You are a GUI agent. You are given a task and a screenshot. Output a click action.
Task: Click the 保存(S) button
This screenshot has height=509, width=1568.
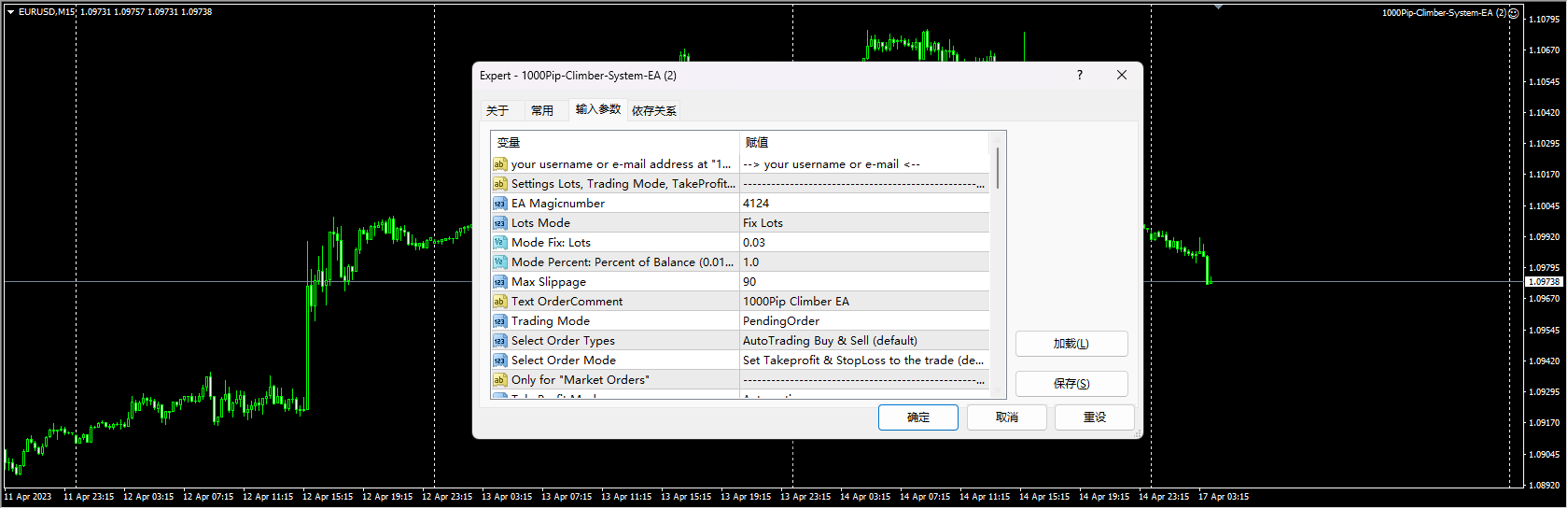pyautogui.click(x=1071, y=384)
